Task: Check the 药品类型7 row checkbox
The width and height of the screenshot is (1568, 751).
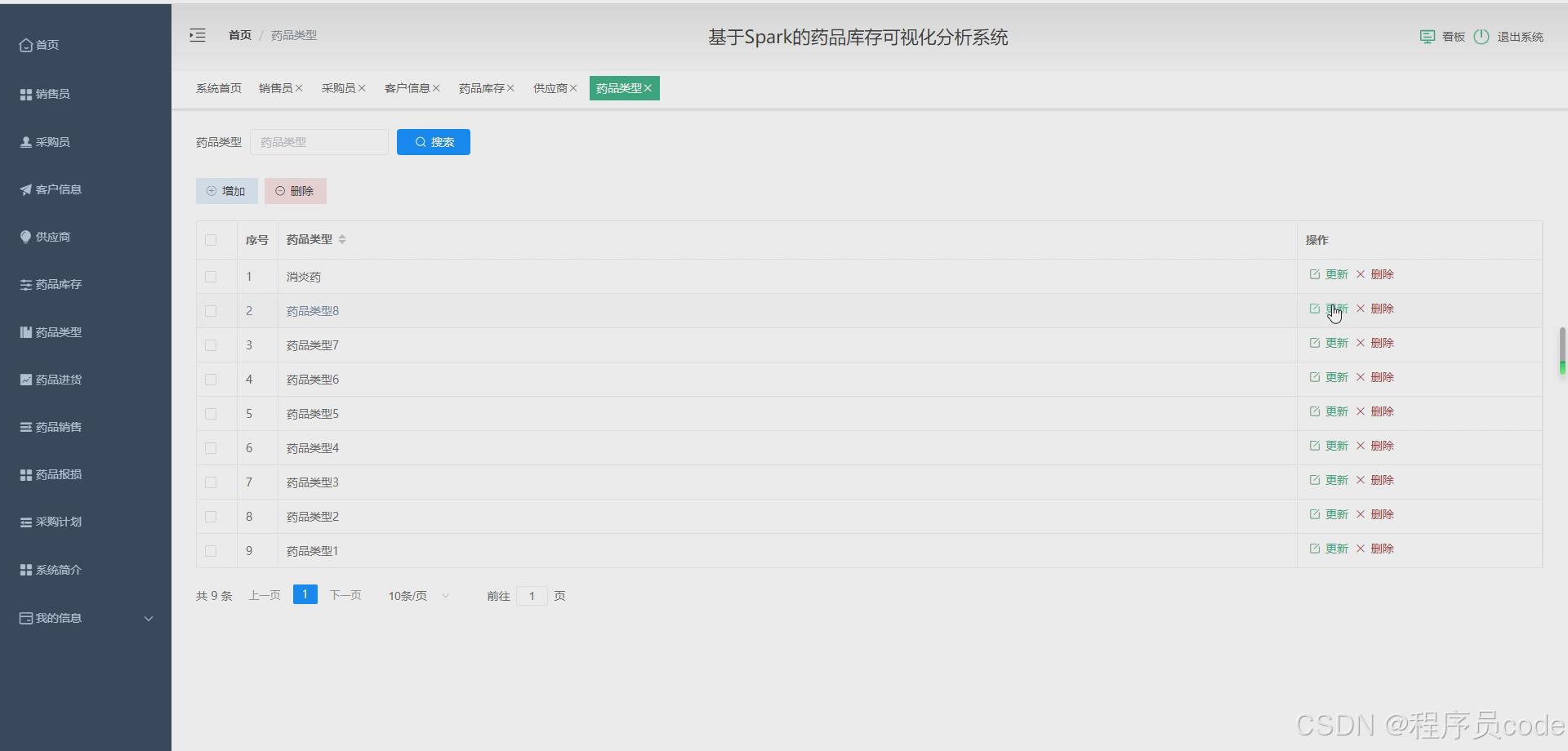Action: point(211,345)
